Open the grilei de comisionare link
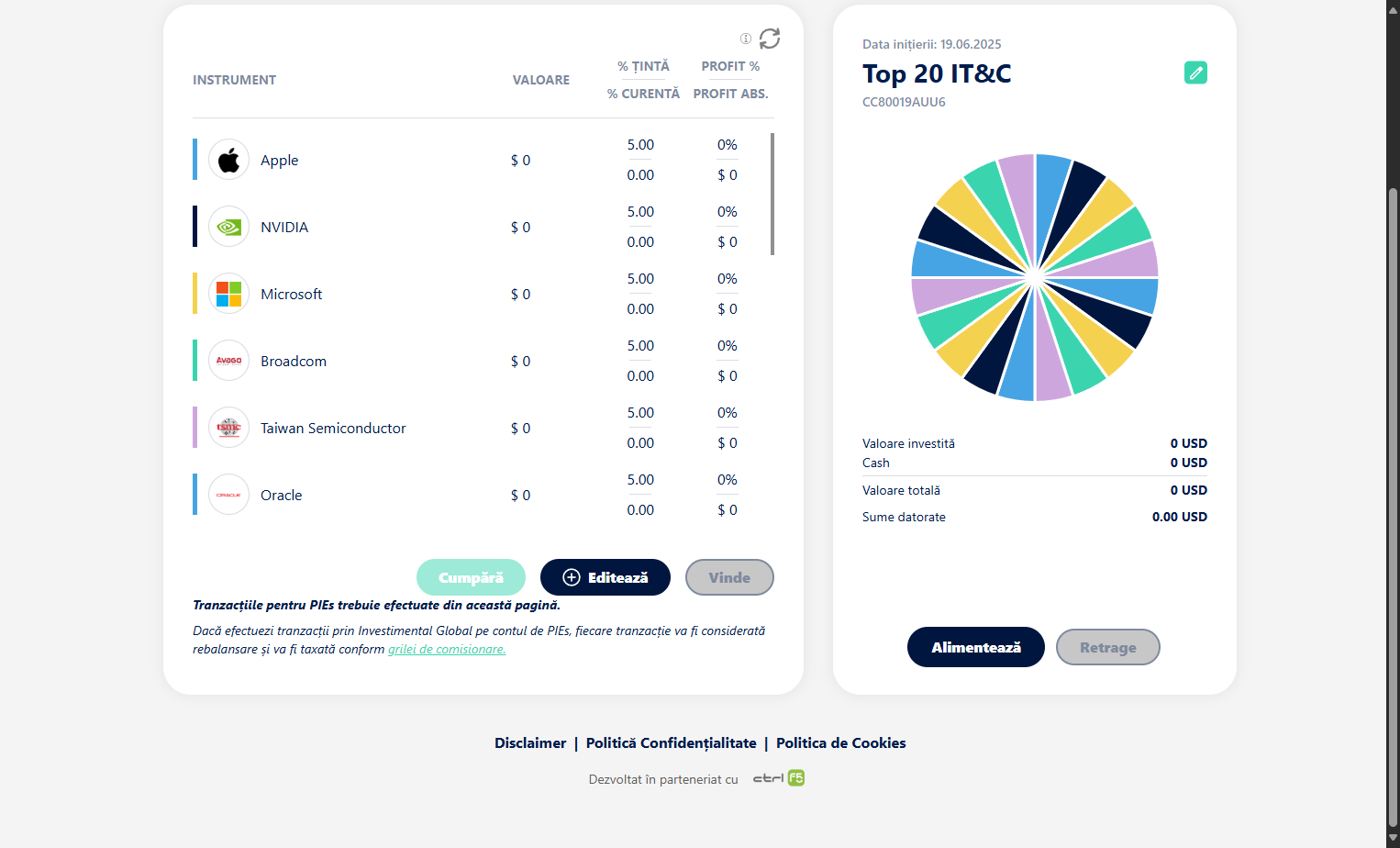Image resolution: width=1400 pixels, height=848 pixels. click(x=447, y=649)
